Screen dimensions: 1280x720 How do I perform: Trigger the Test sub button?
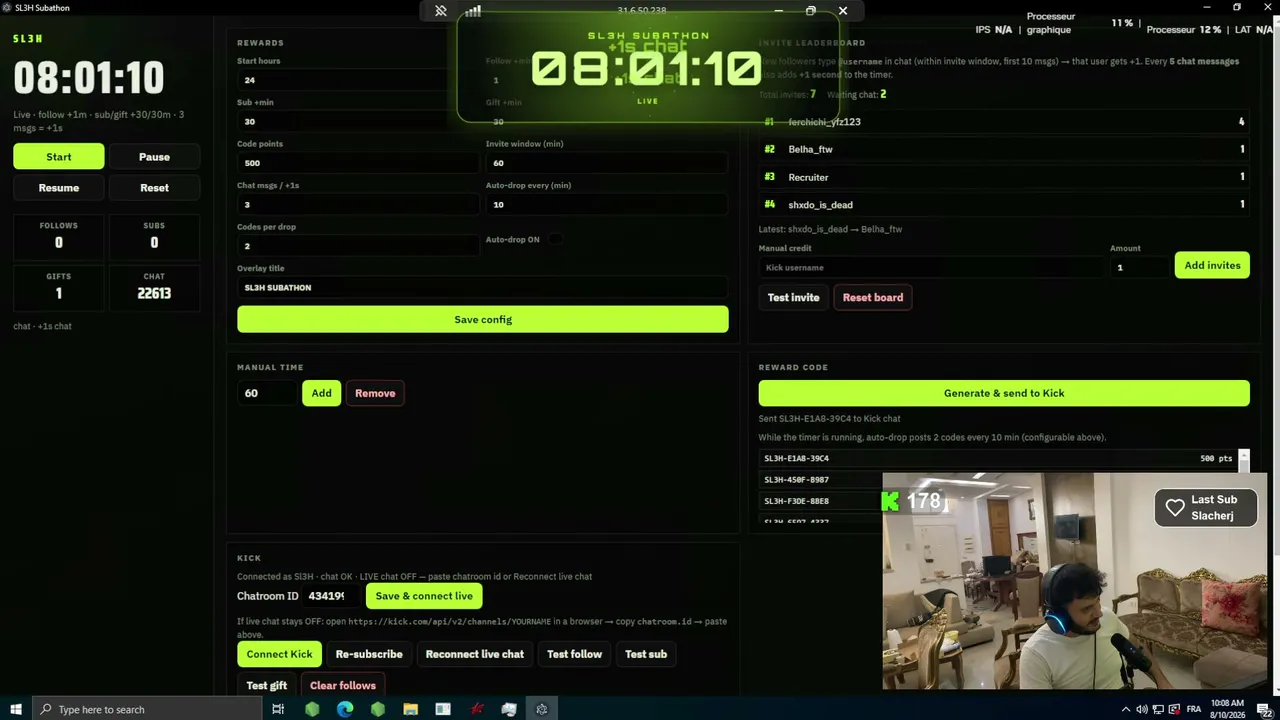tap(646, 654)
